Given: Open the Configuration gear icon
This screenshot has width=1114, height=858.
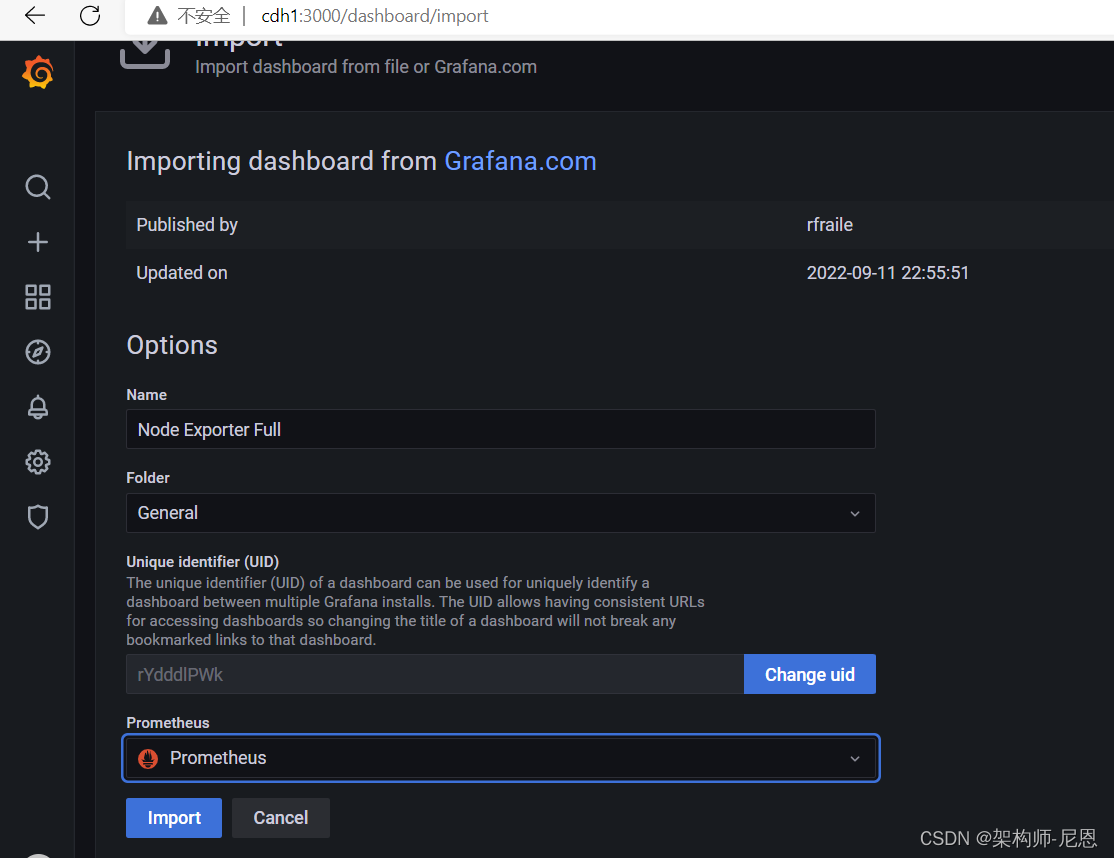Looking at the screenshot, I should click(38, 462).
